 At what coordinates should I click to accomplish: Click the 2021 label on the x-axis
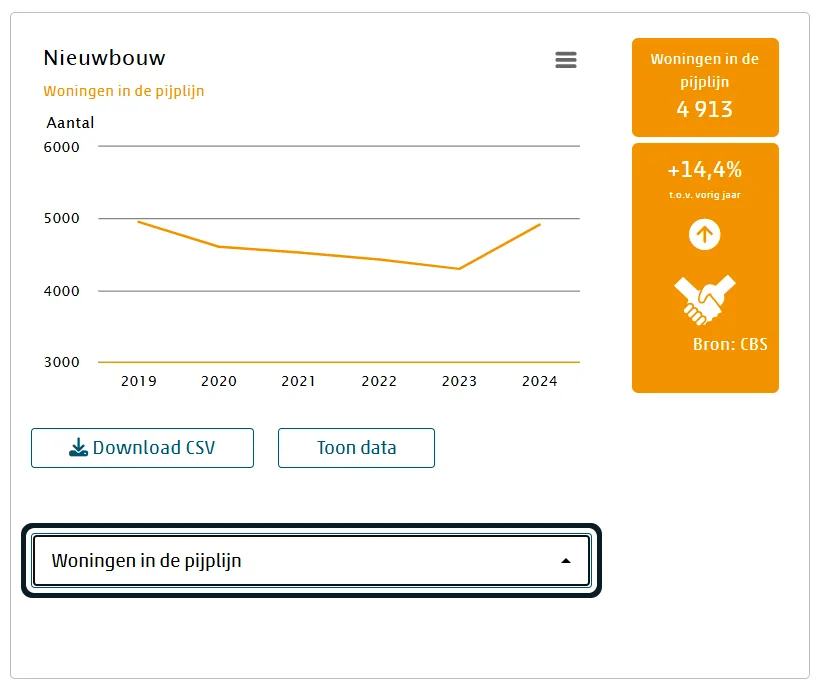coord(299,381)
